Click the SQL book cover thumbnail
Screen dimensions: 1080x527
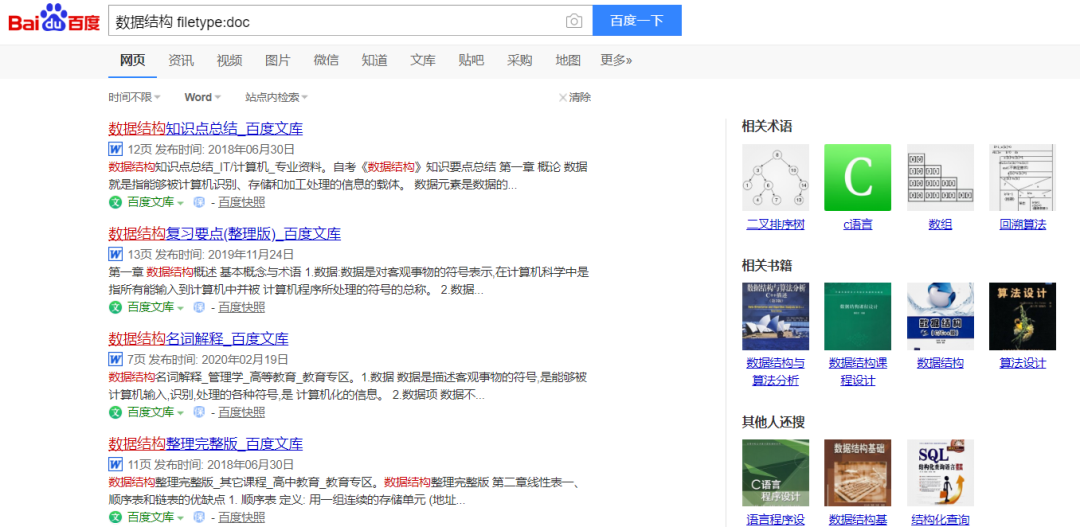[x=940, y=473]
